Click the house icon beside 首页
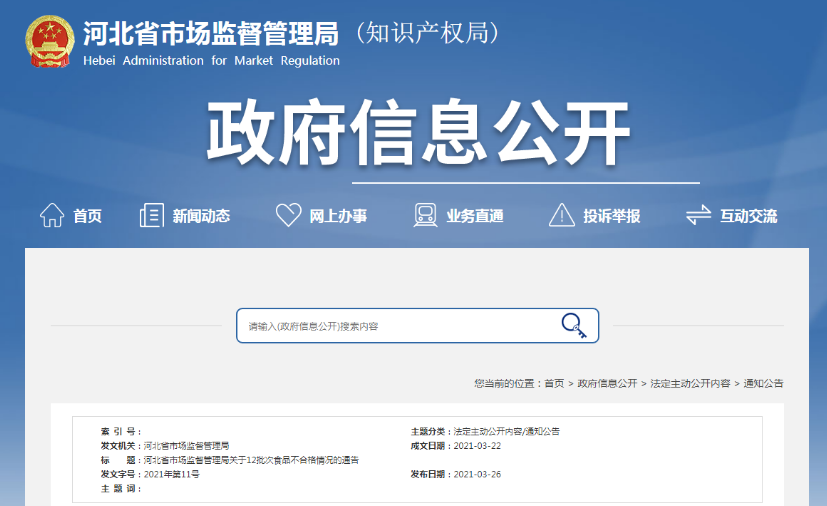Image resolution: width=827 pixels, height=506 pixels. (x=52, y=215)
